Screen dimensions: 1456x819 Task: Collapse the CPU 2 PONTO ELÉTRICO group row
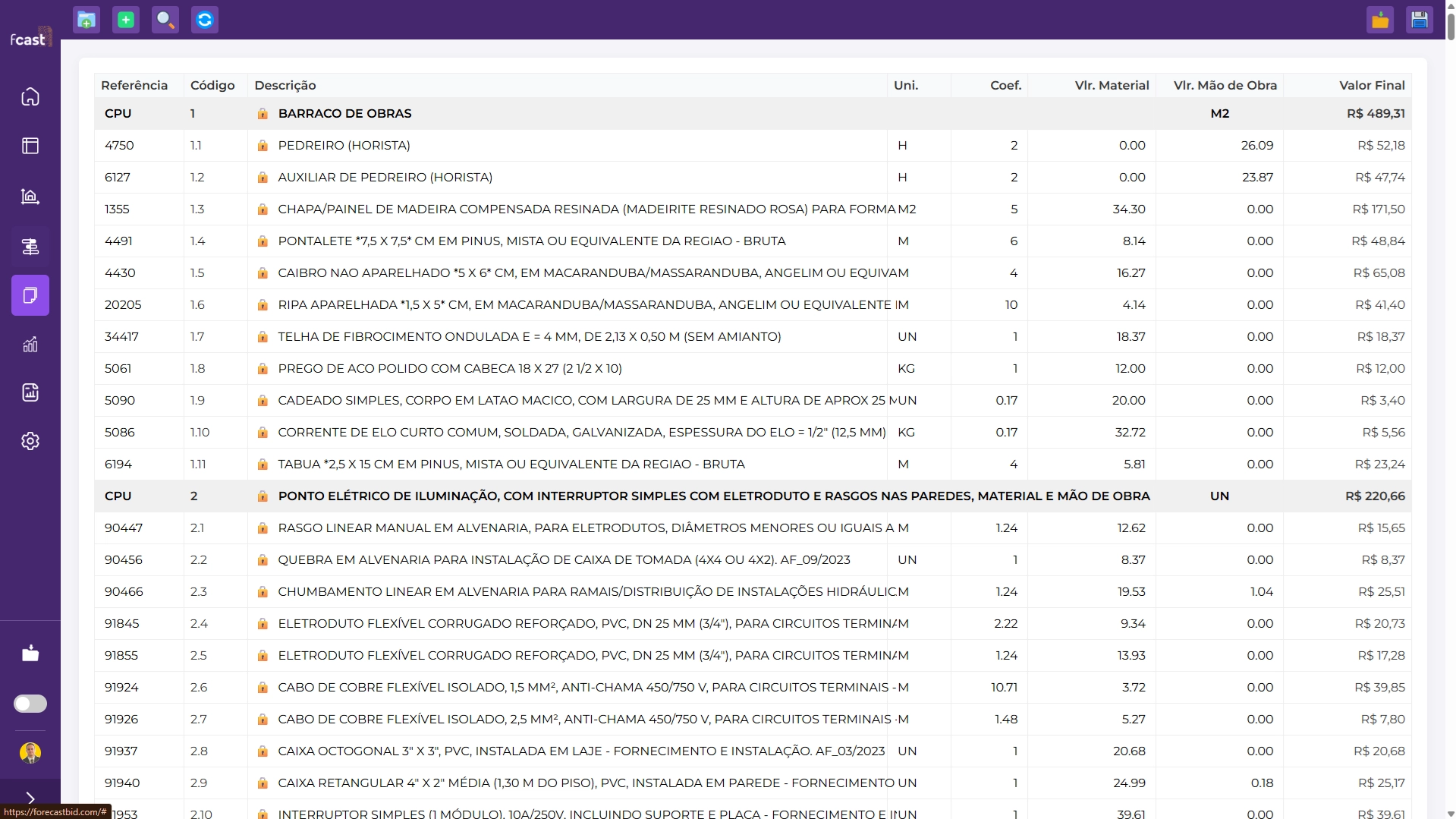pos(118,496)
